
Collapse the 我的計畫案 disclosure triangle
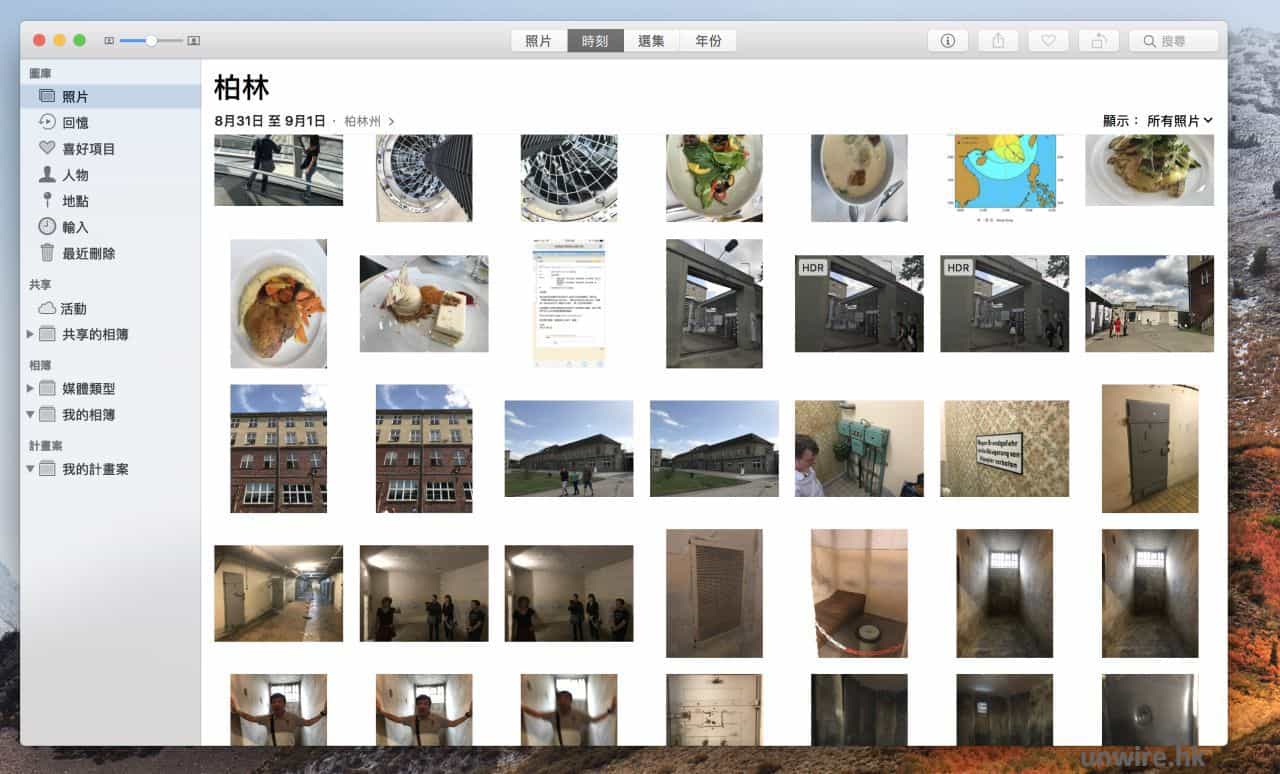coord(30,468)
